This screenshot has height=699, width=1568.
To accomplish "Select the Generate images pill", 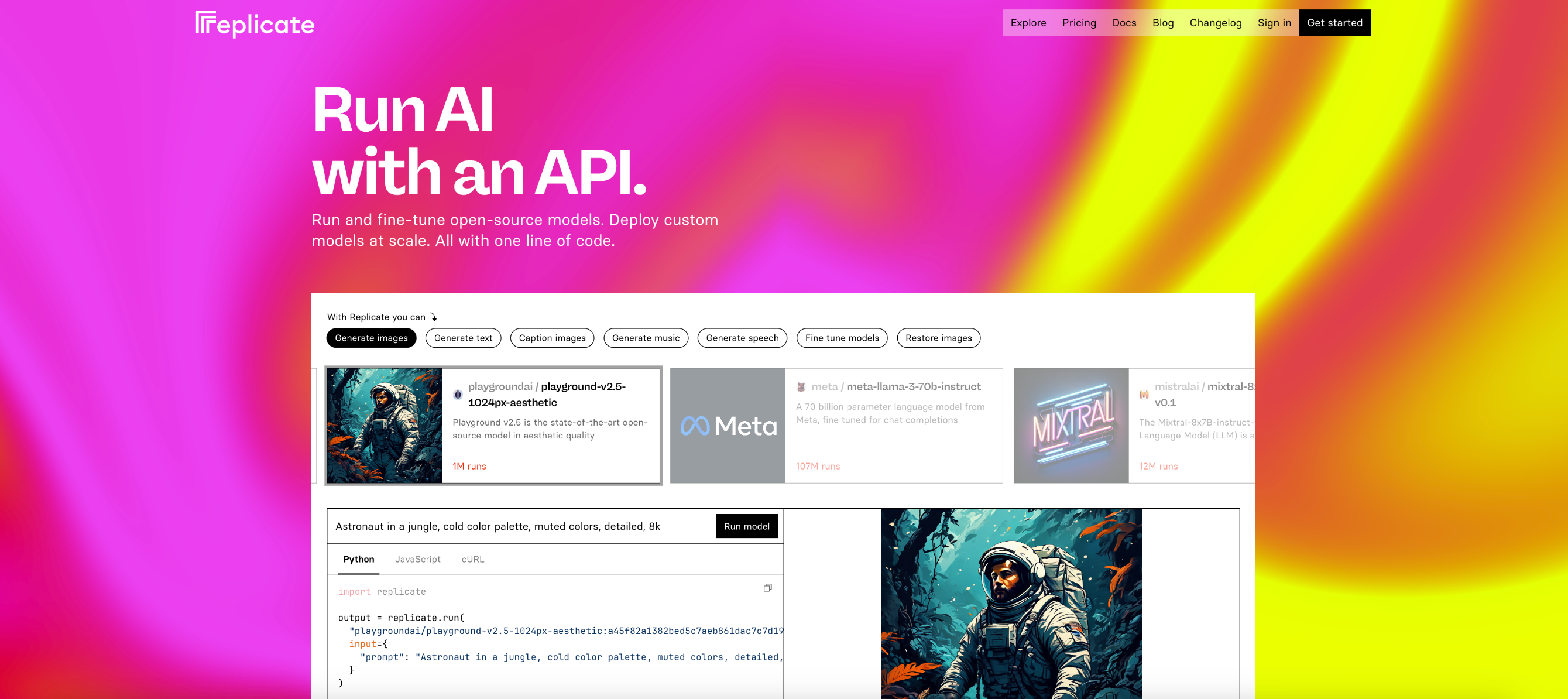I will [x=371, y=338].
